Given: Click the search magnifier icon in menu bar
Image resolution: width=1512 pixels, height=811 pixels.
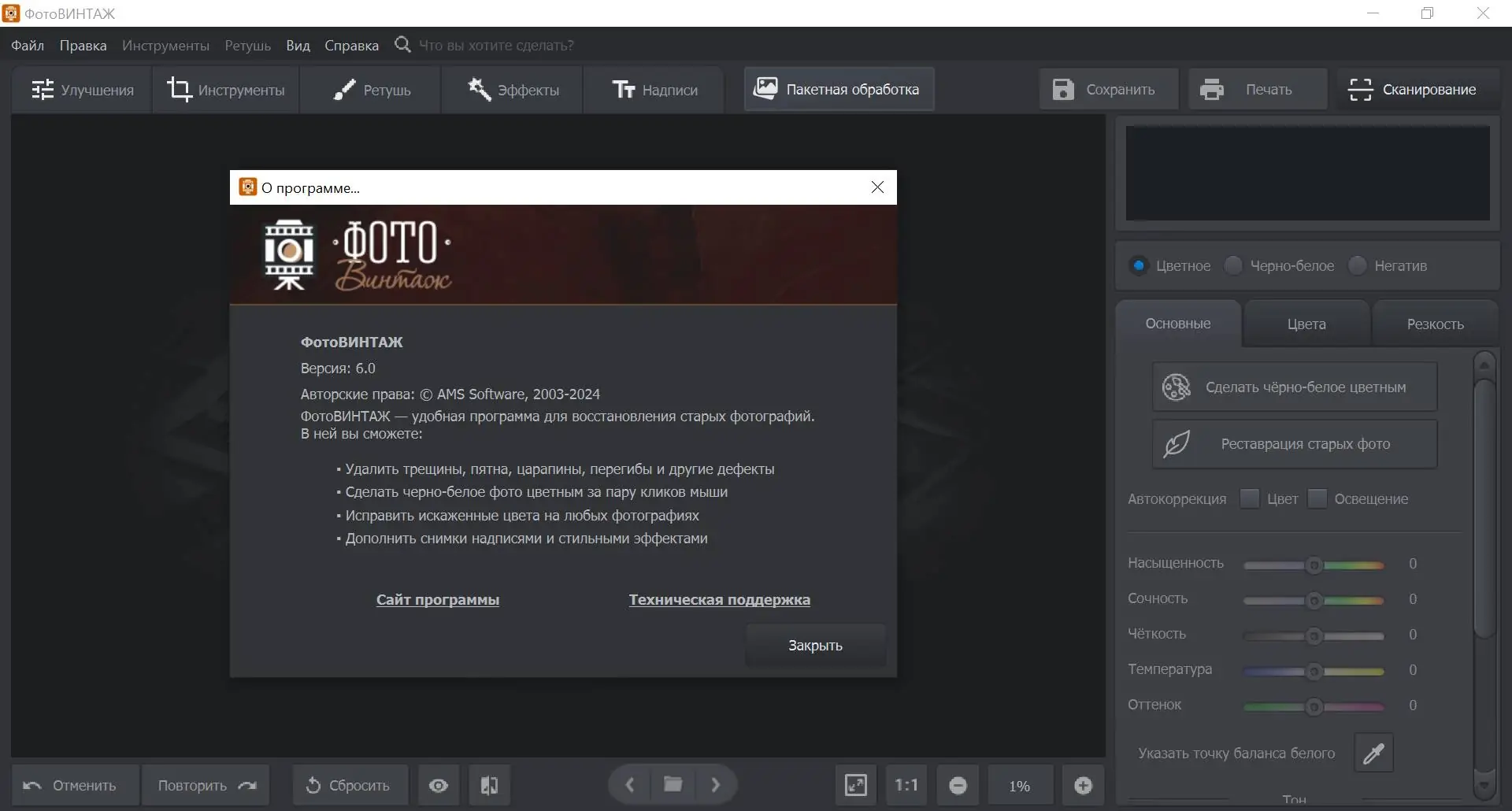Looking at the screenshot, I should pyautogui.click(x=402, y=45).
